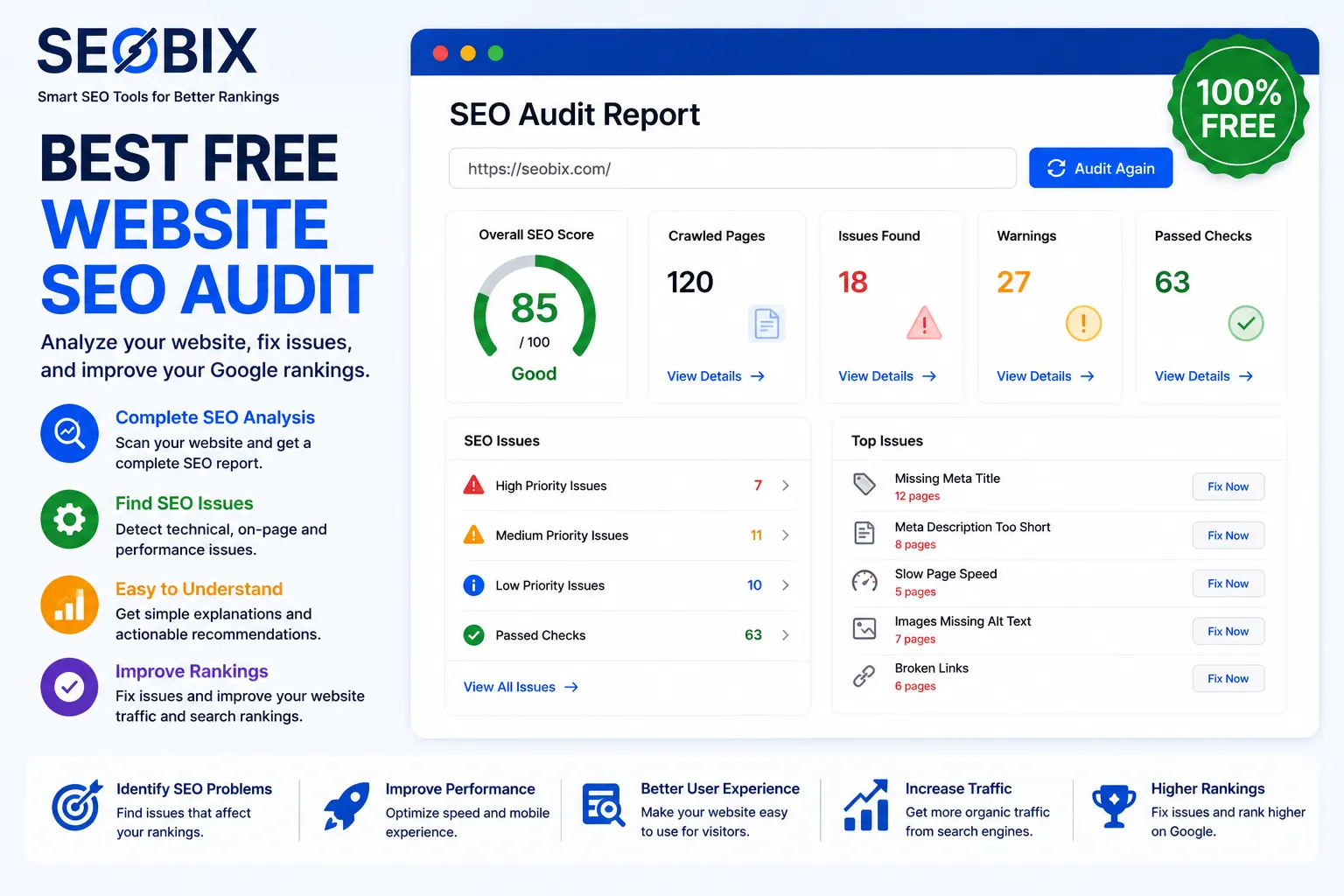
Task: Click the Meta Description Too Short document icon
Action: pos(864,533)
